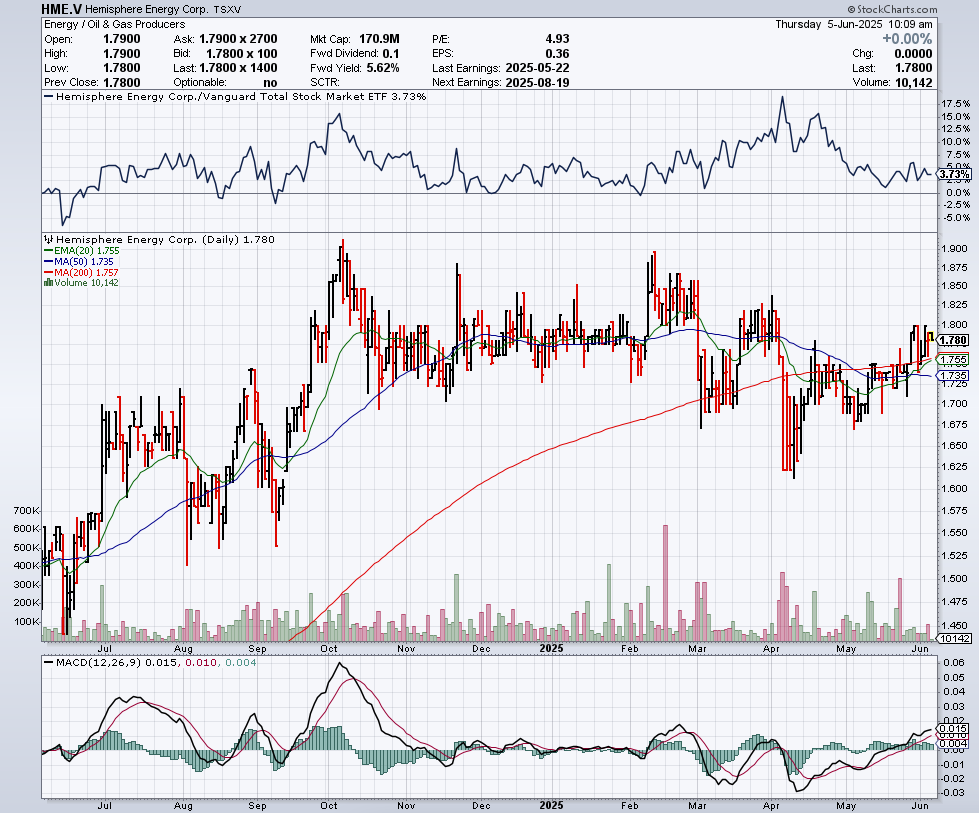
Task: Click the Optionable value no
Action: [x=270, y=82]
